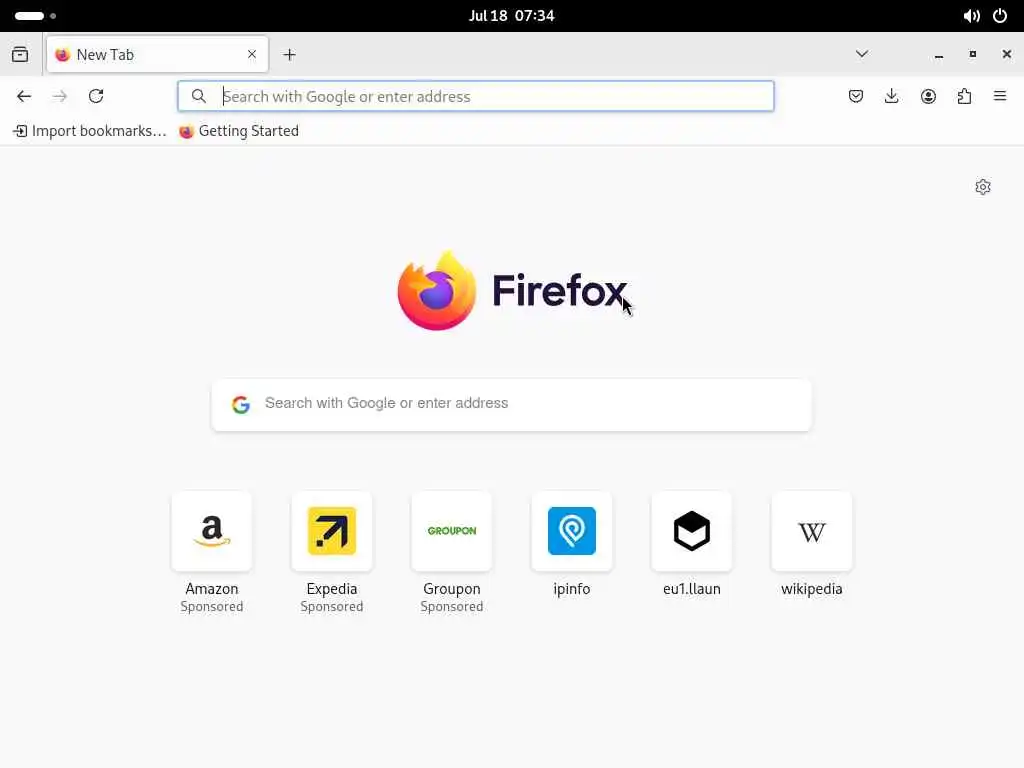Focus the top address bar field
1024x768 pixels.
(475, 97)
